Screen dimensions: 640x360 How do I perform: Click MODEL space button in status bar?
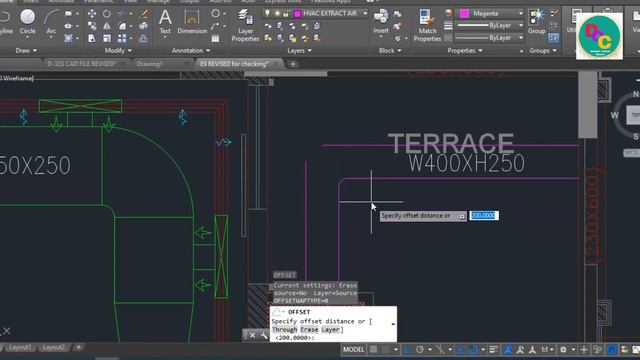(x=353, y=350)
